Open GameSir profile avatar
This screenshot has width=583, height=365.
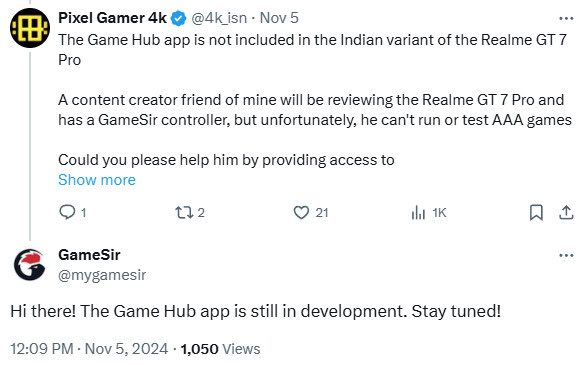pos(30,265)
